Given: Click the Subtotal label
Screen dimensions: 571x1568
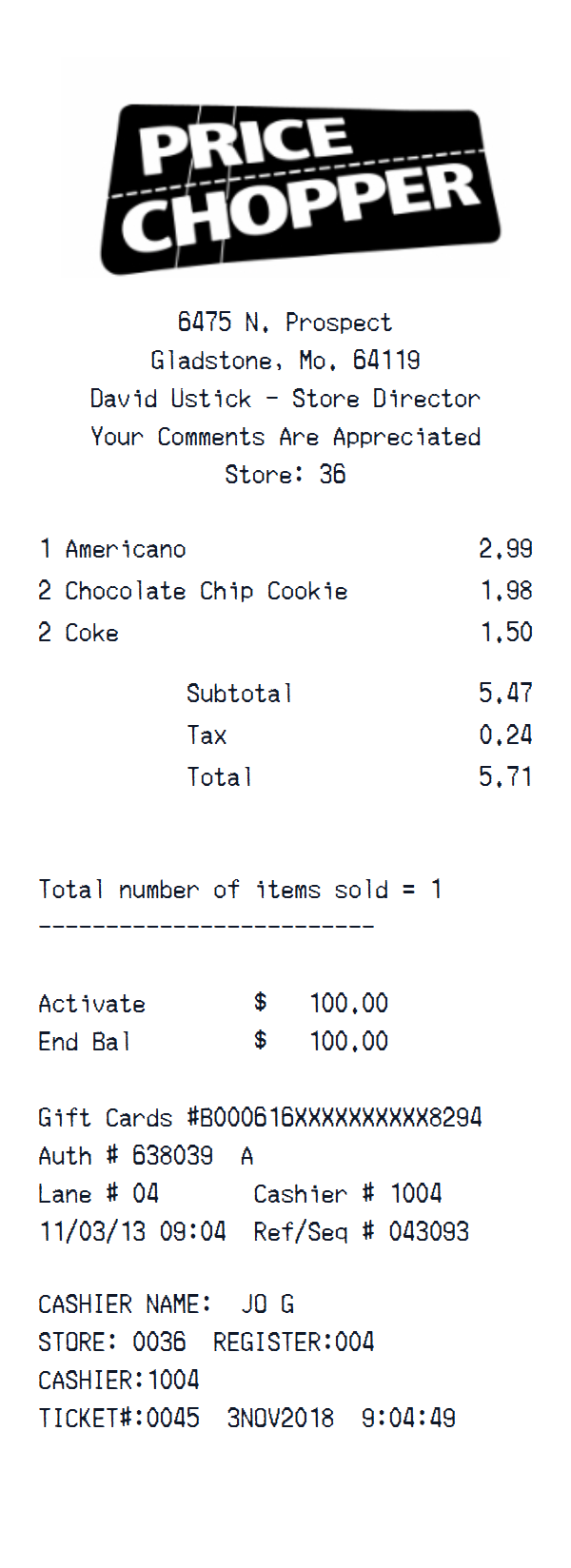Looking at the screenshot, I should point(239,694).
